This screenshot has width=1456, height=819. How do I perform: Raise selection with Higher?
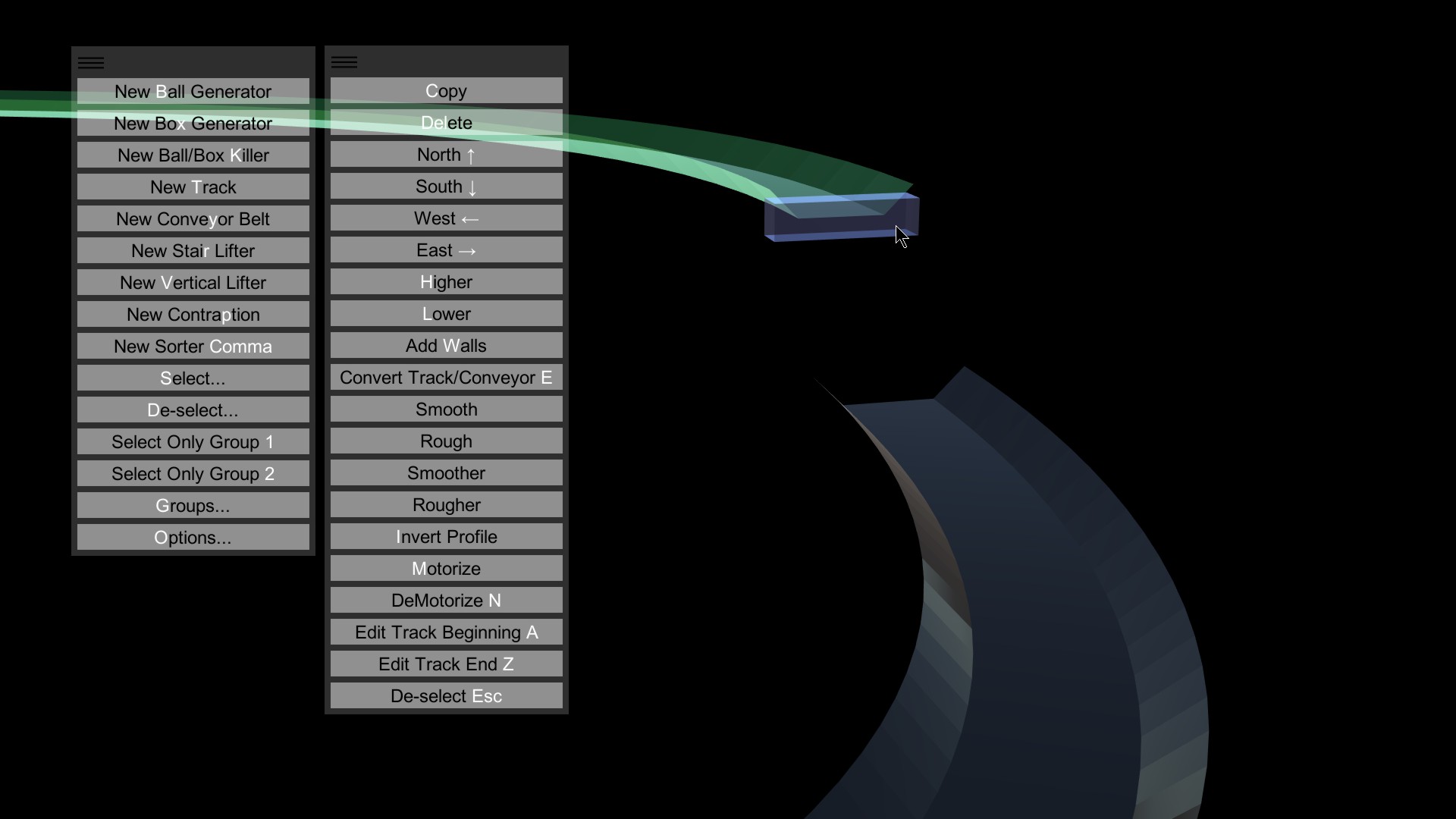click(447, 282)
